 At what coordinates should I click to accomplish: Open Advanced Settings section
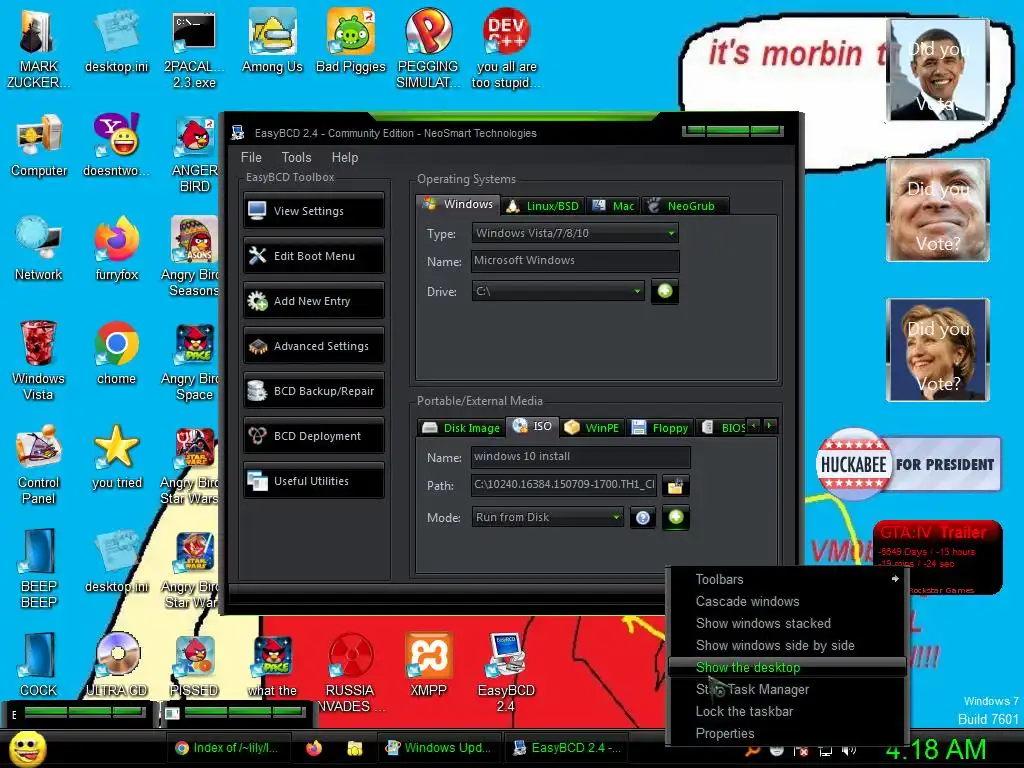click(313, 346)
